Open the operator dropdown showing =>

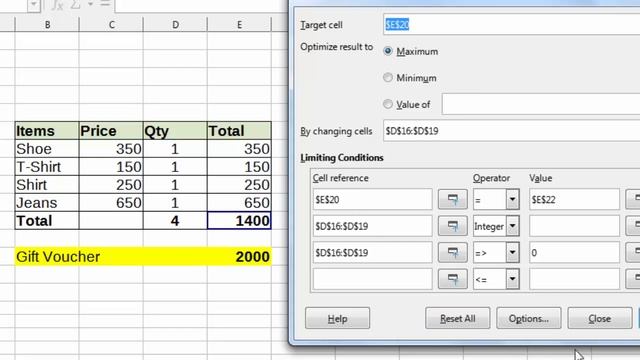512,253
